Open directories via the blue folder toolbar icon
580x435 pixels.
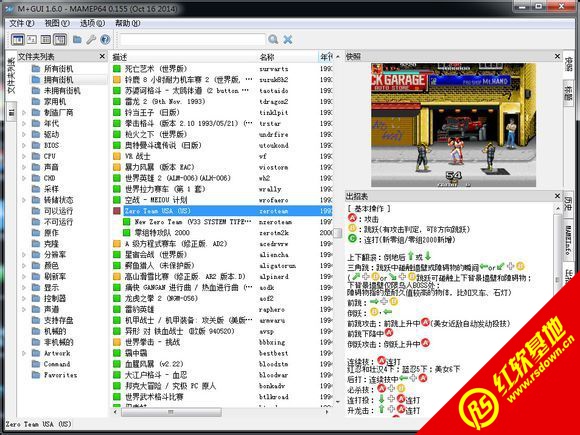pos(77,39)
